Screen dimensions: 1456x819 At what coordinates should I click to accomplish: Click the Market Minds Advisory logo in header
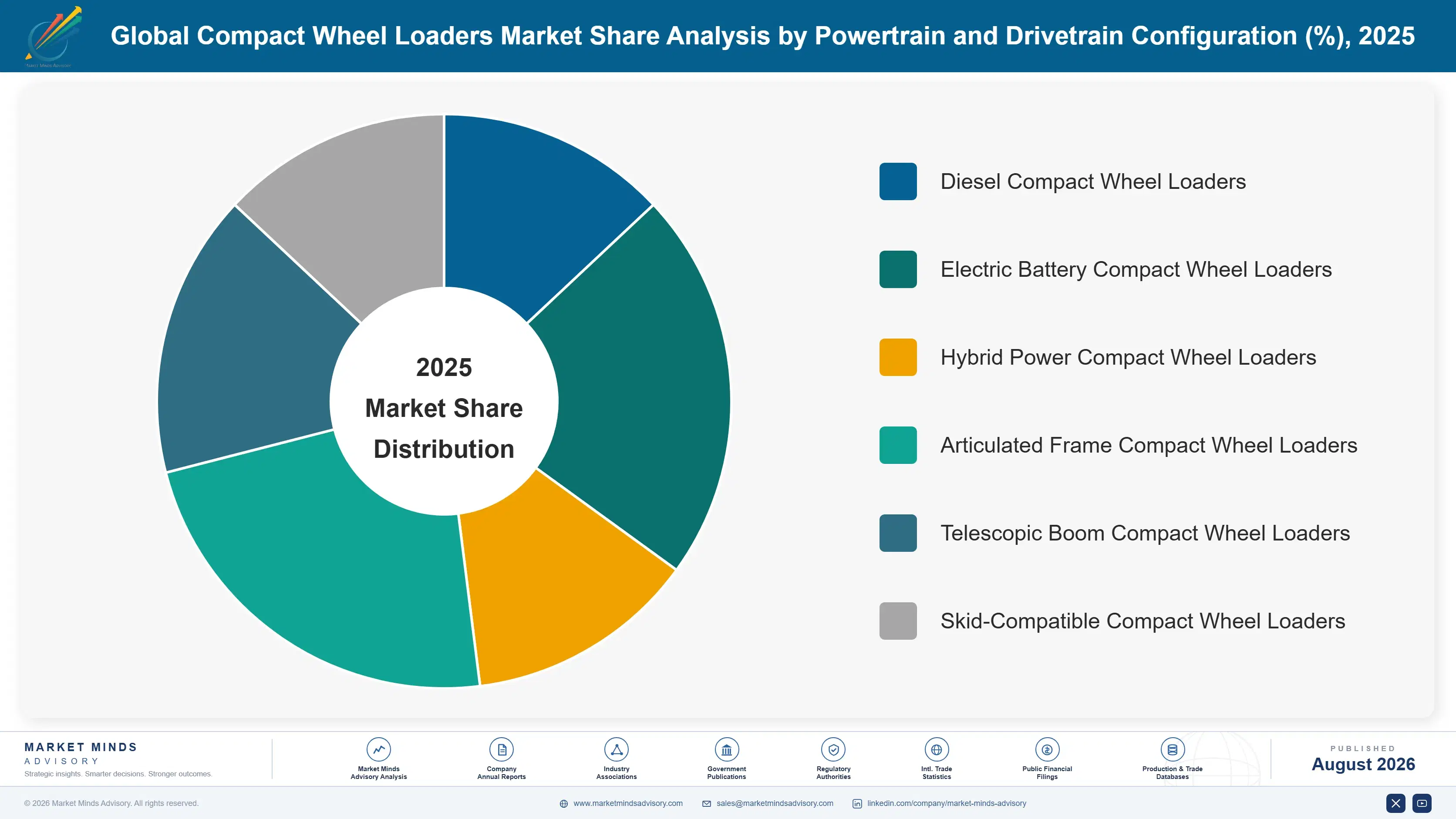point(53,37)
